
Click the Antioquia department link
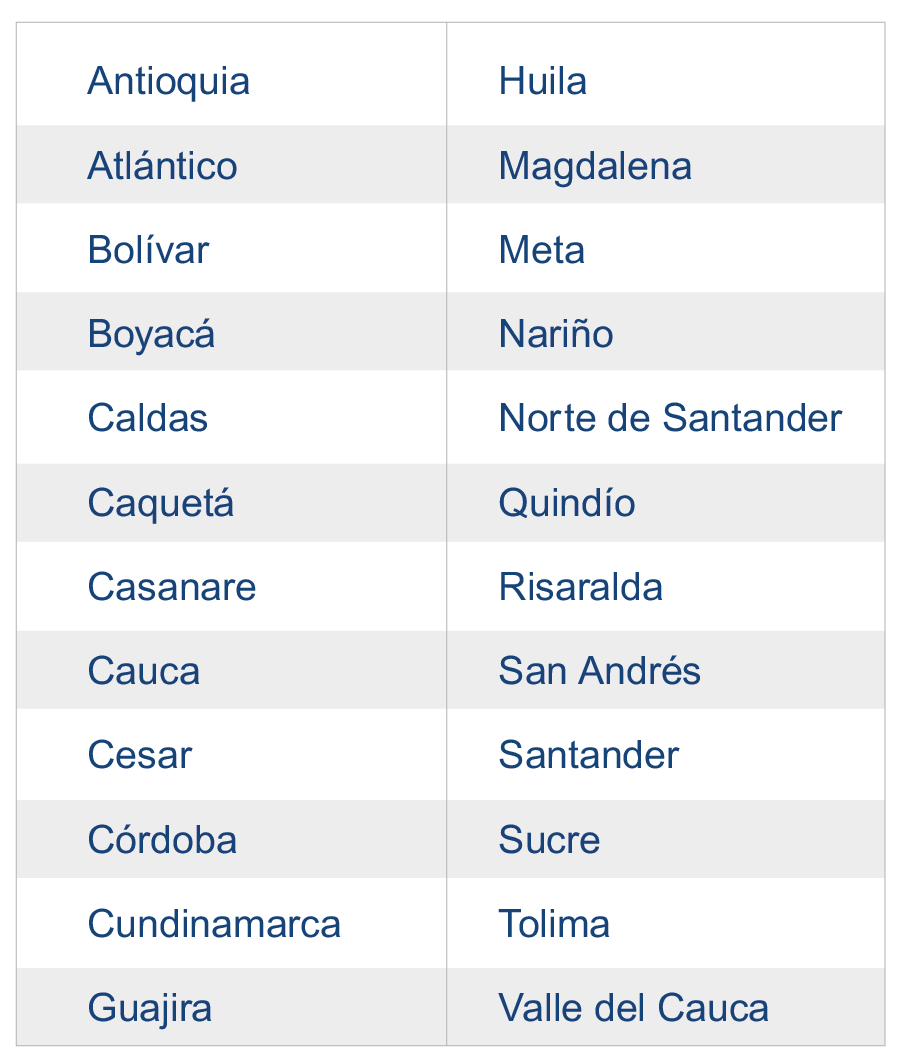tap(168, 81)
